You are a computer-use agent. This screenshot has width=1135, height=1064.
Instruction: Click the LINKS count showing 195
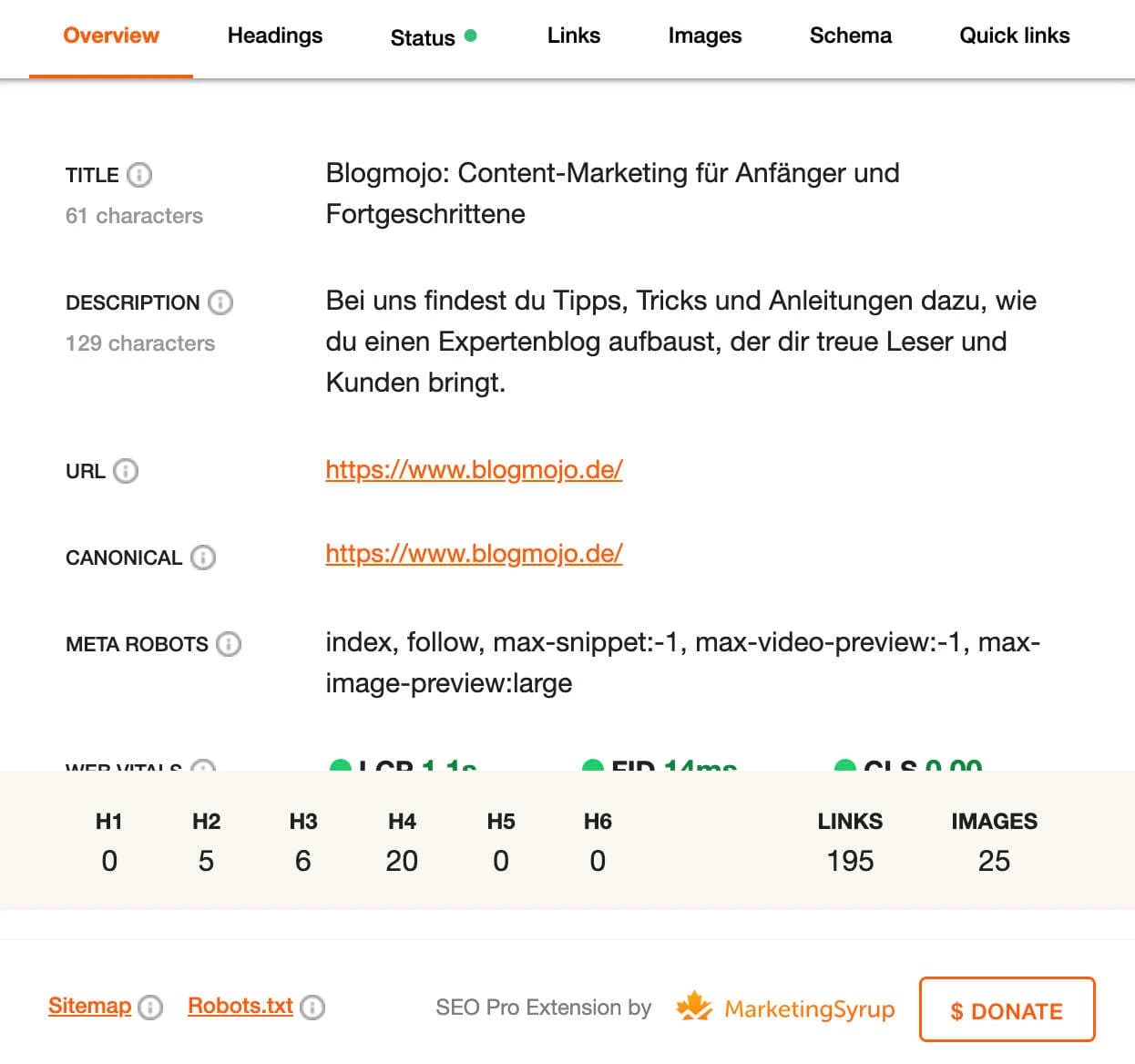pos(850,859)
